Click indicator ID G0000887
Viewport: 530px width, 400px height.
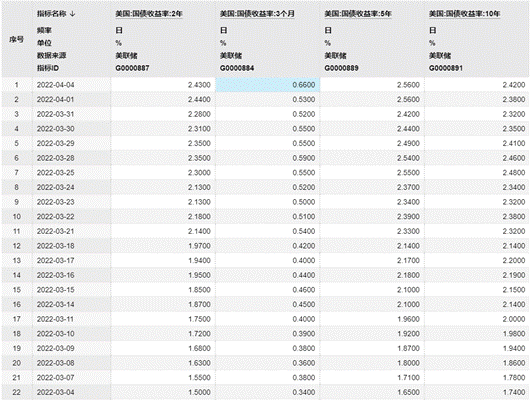tap(132, 68)
